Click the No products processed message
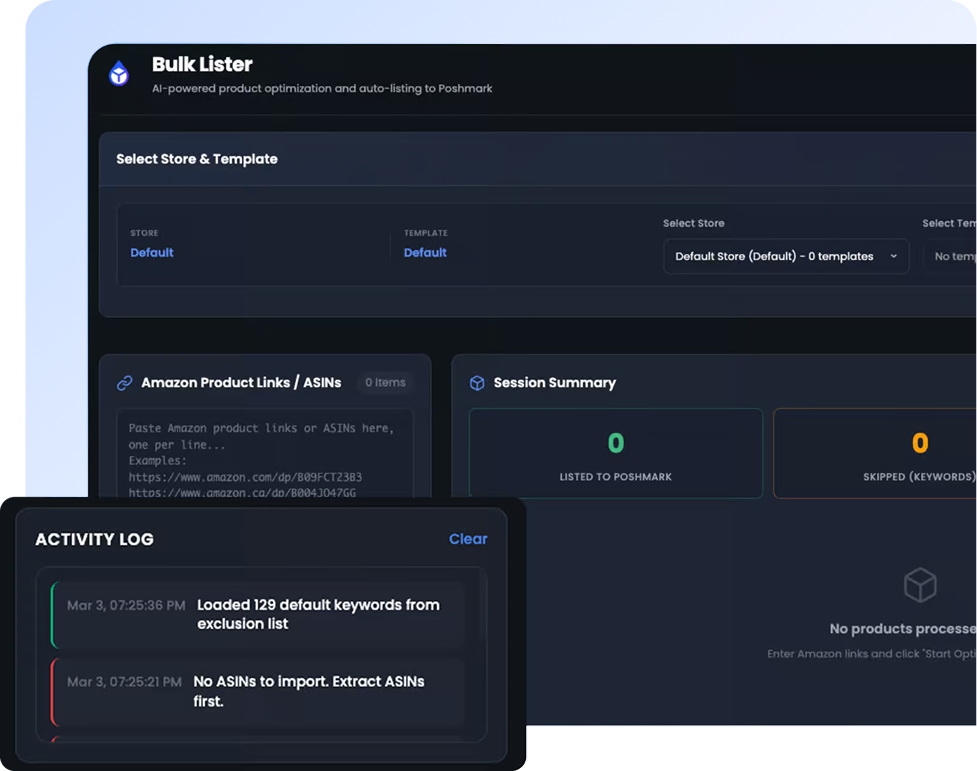The height and width of the screenshot is (771, 977). [x=902, y=629]
